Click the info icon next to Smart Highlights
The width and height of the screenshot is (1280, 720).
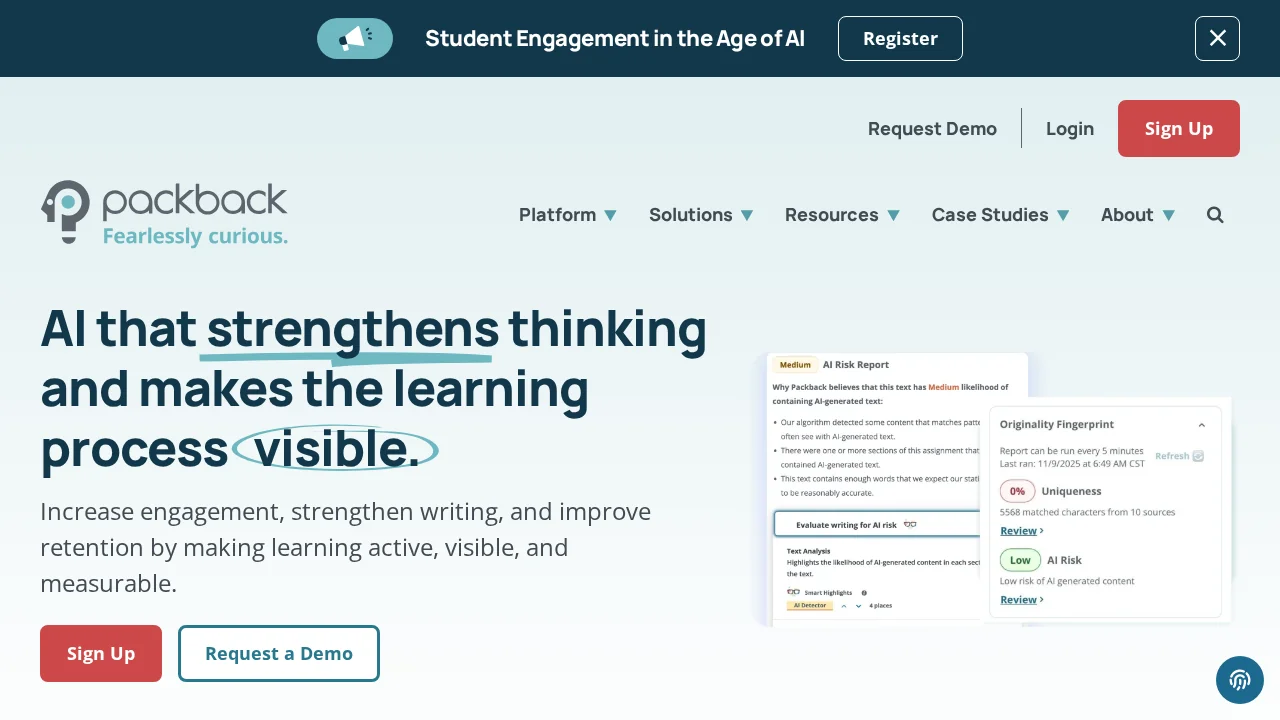click(x=864, y=593)
